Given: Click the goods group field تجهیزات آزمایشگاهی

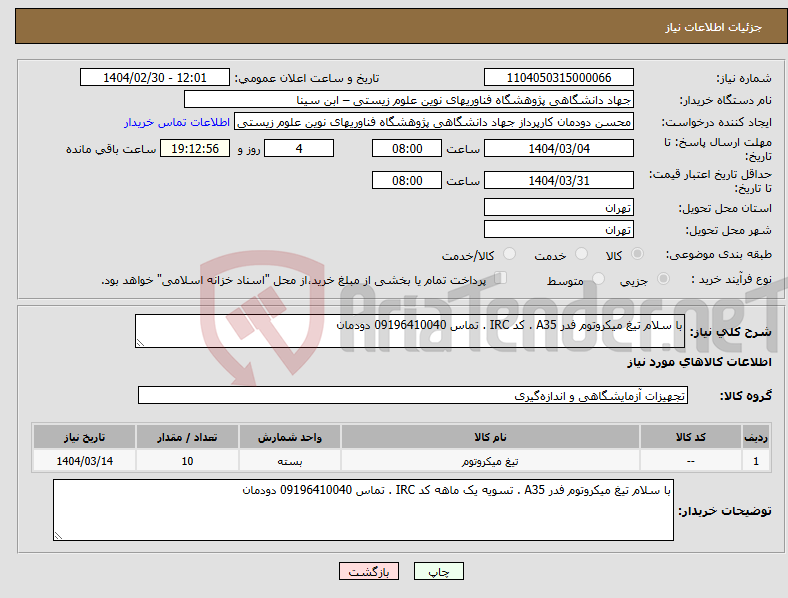Looking at the screenshot, I should (x=413, y=395).
